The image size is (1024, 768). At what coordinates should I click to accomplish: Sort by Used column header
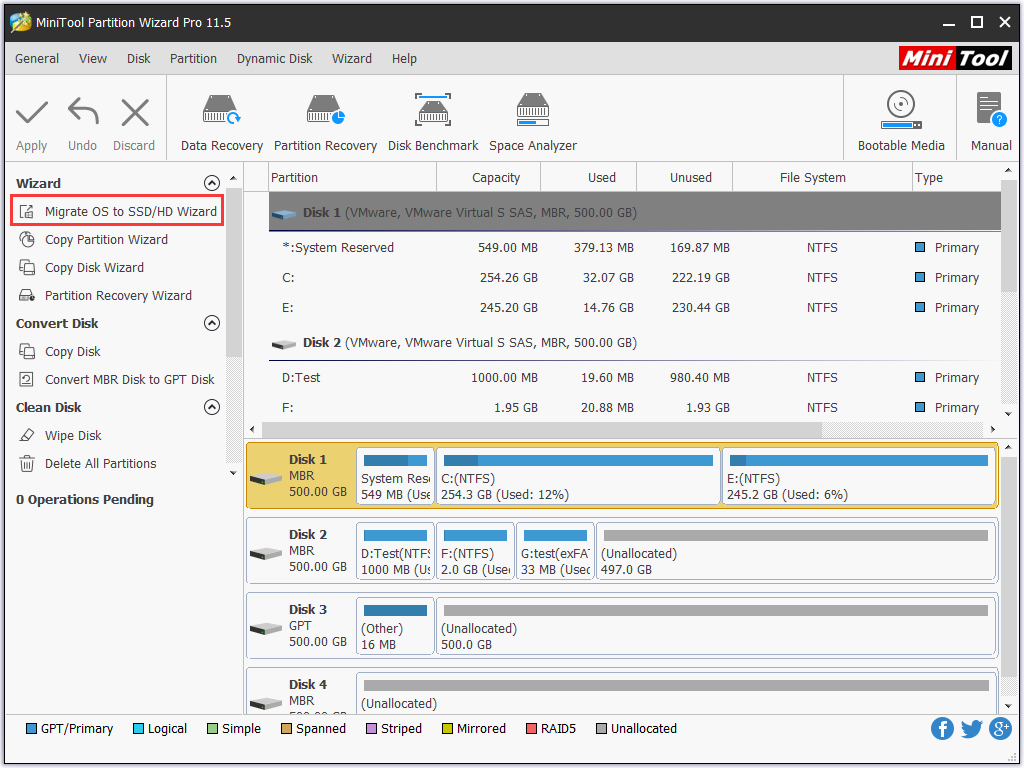(x=589, y=178)
